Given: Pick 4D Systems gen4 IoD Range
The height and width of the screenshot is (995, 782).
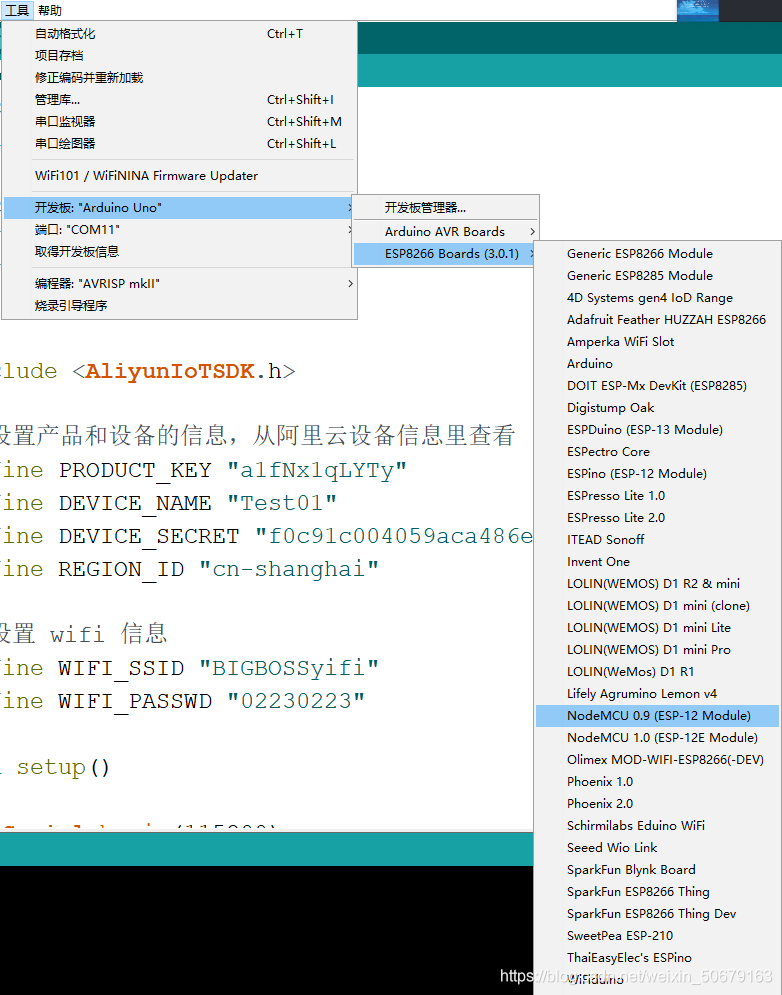Looking at the screenshot, I should pos(658,298).
